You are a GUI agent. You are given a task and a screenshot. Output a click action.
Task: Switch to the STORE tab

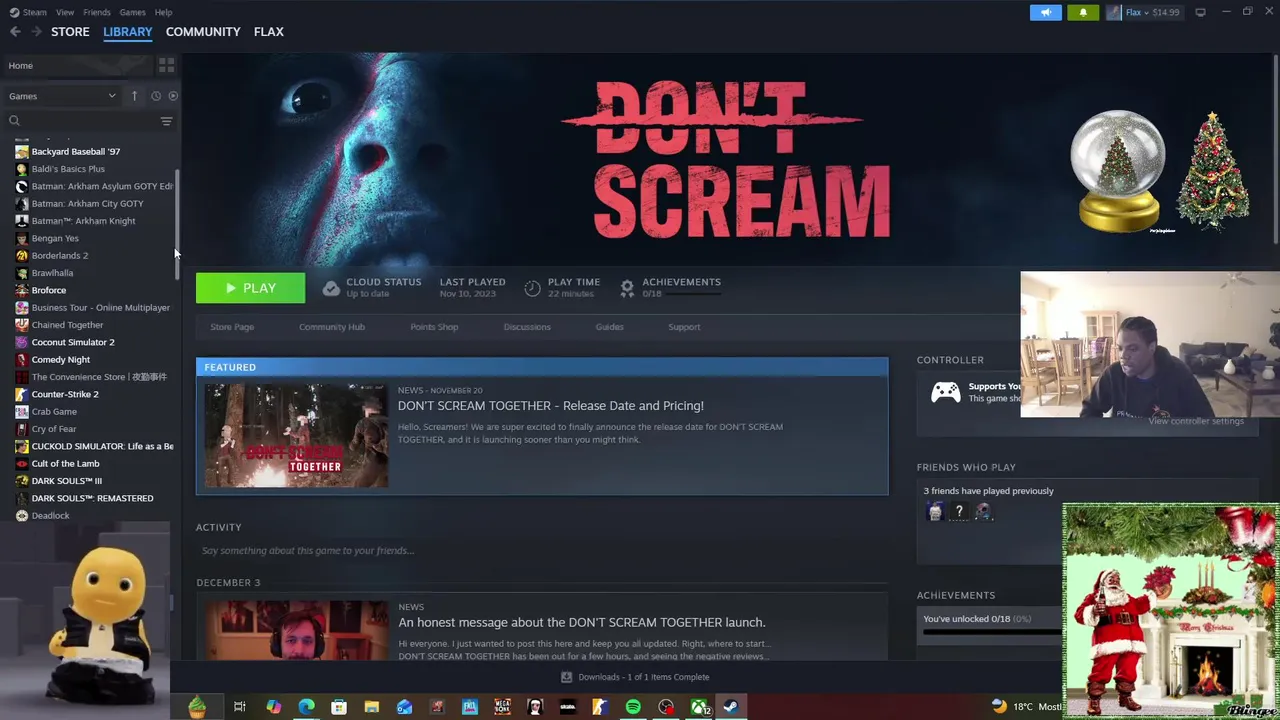click(70, 32)
